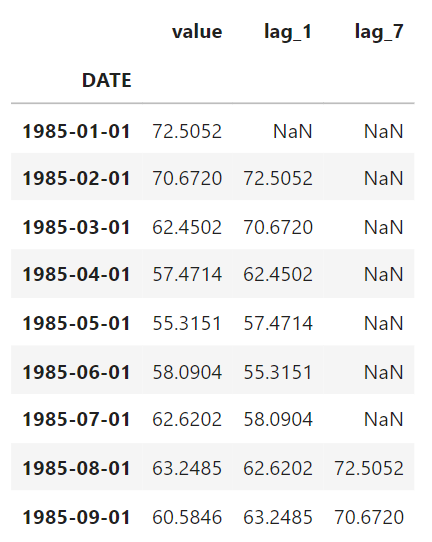Click the lag_7 column header
This screenshot has width=432, height=542.
coord(379,33)
